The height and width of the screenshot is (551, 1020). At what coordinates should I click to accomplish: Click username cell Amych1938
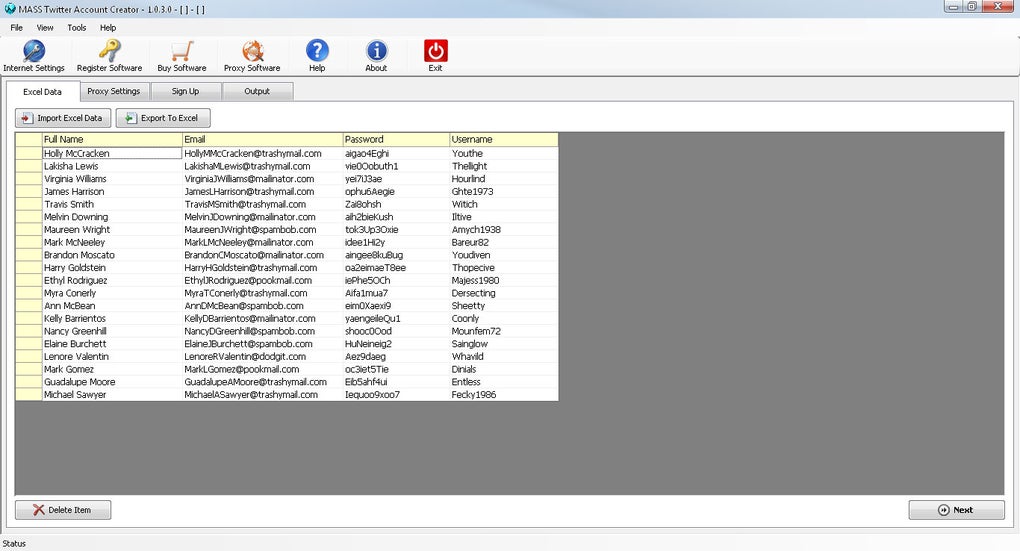click(x=503, y=230)
